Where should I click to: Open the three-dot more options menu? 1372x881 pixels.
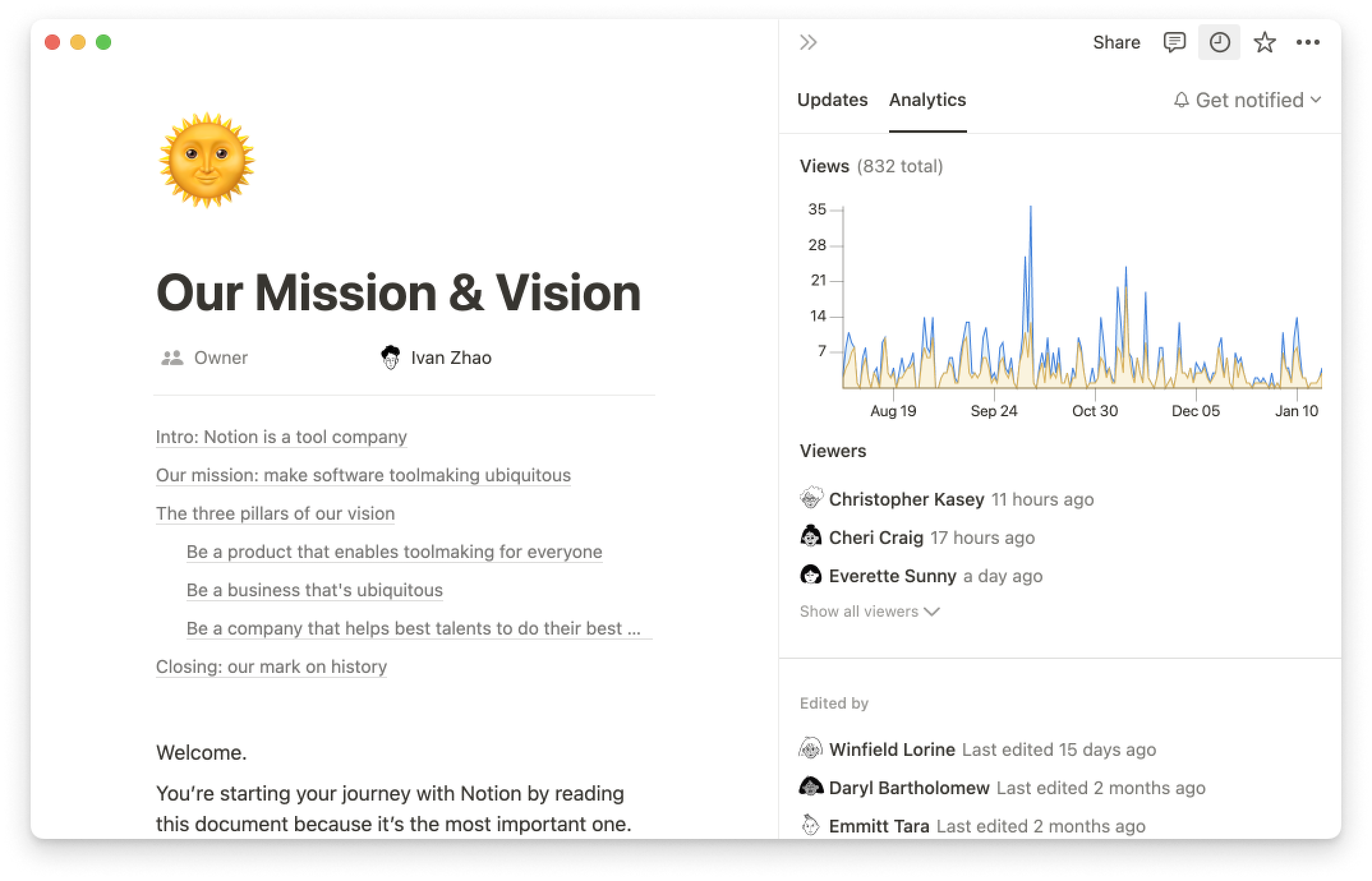point(1307,43)
